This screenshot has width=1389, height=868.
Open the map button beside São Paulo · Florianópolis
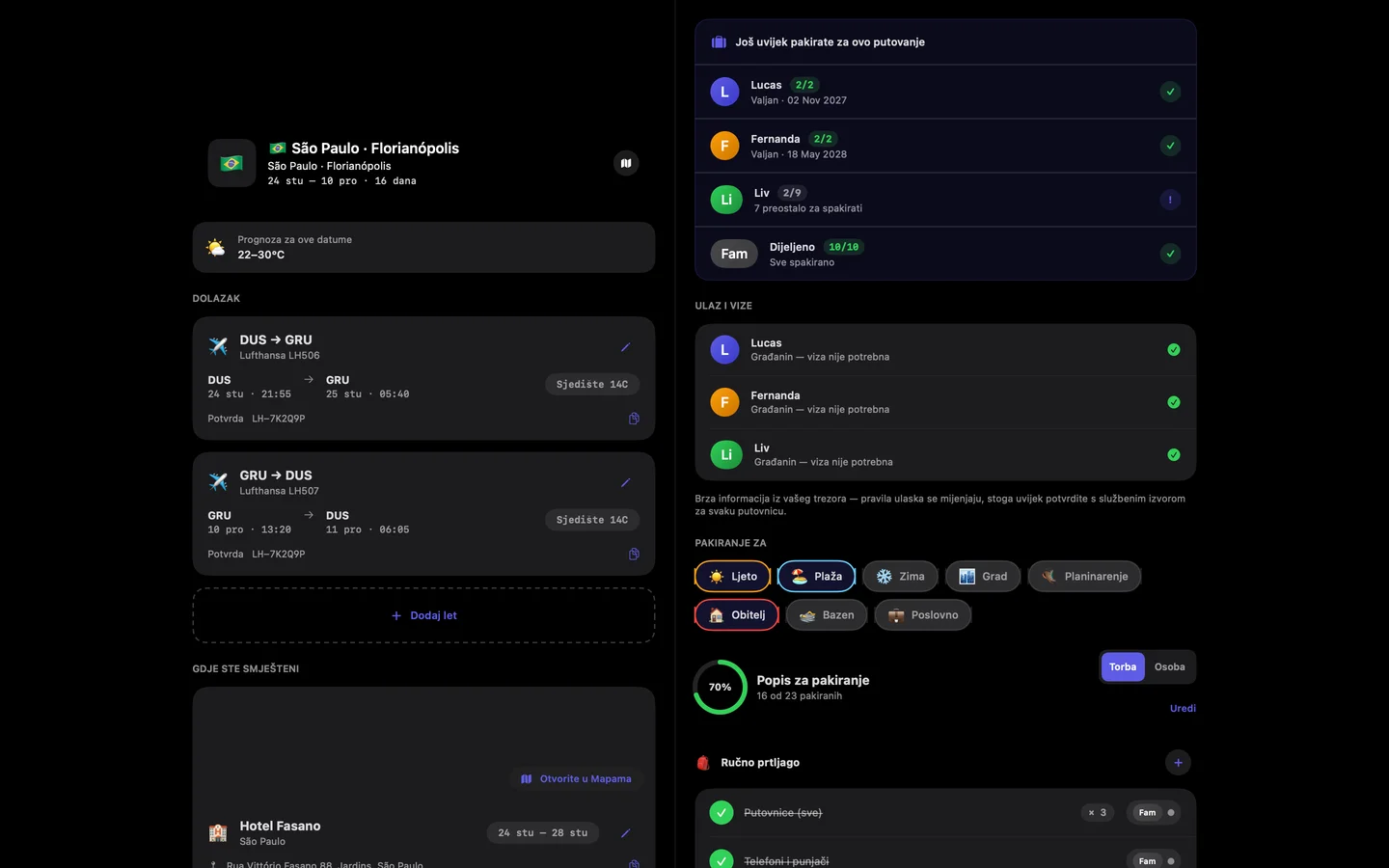[626, 163]
